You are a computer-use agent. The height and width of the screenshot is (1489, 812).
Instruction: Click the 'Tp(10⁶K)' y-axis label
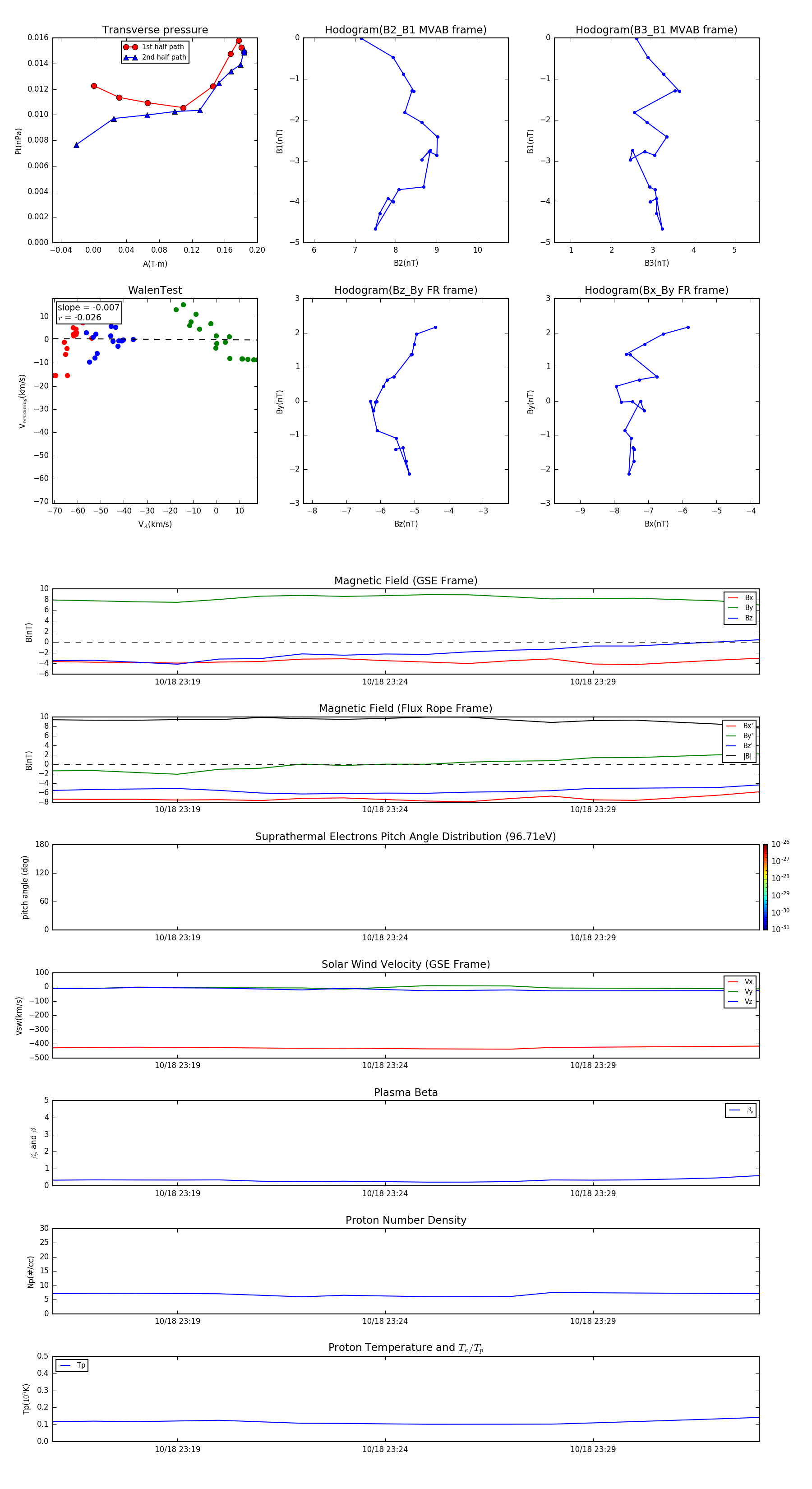pyautogui.click(x=26, y=1399)
